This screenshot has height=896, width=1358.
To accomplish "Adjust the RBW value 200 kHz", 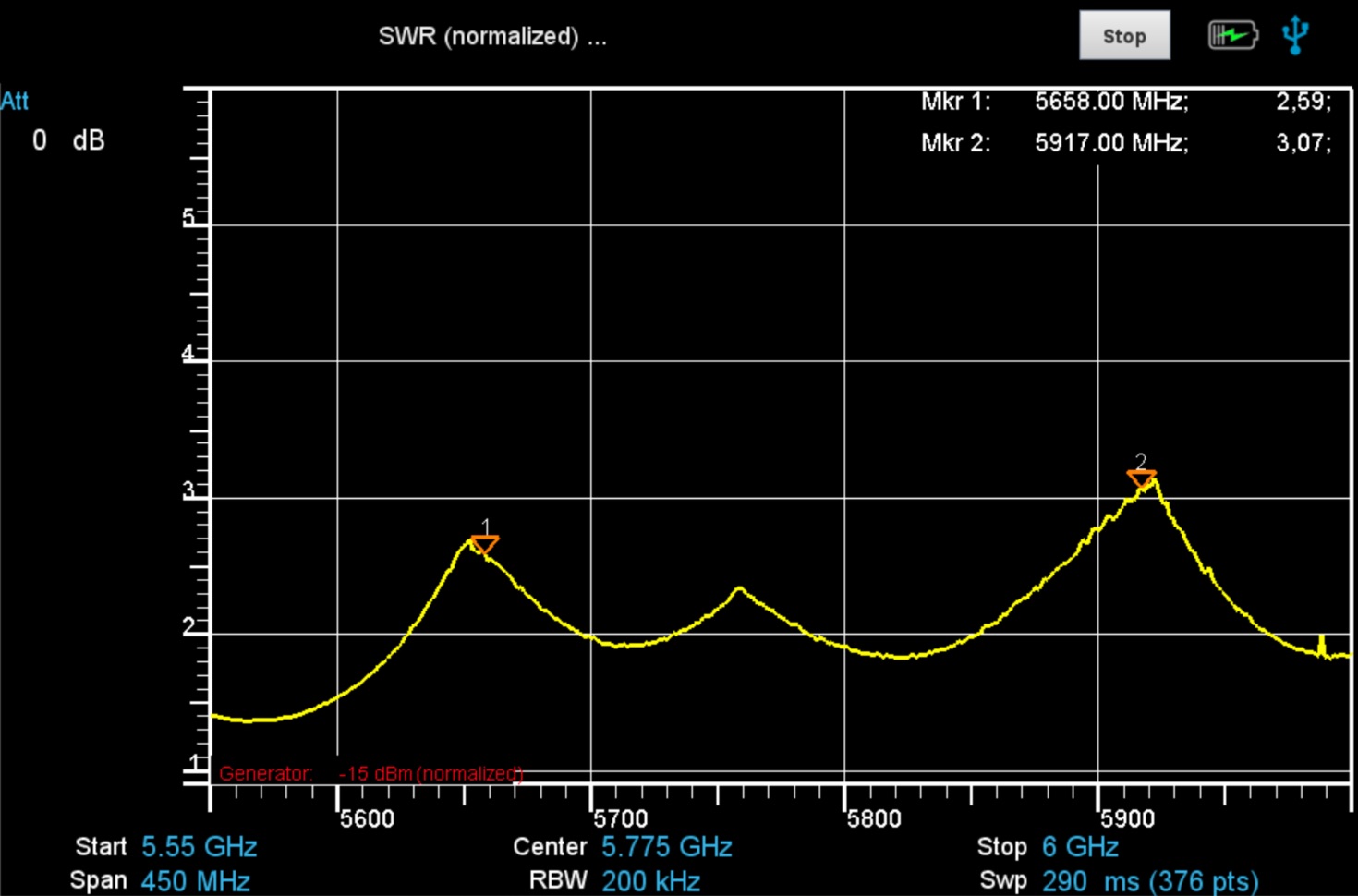I will 650,880.
